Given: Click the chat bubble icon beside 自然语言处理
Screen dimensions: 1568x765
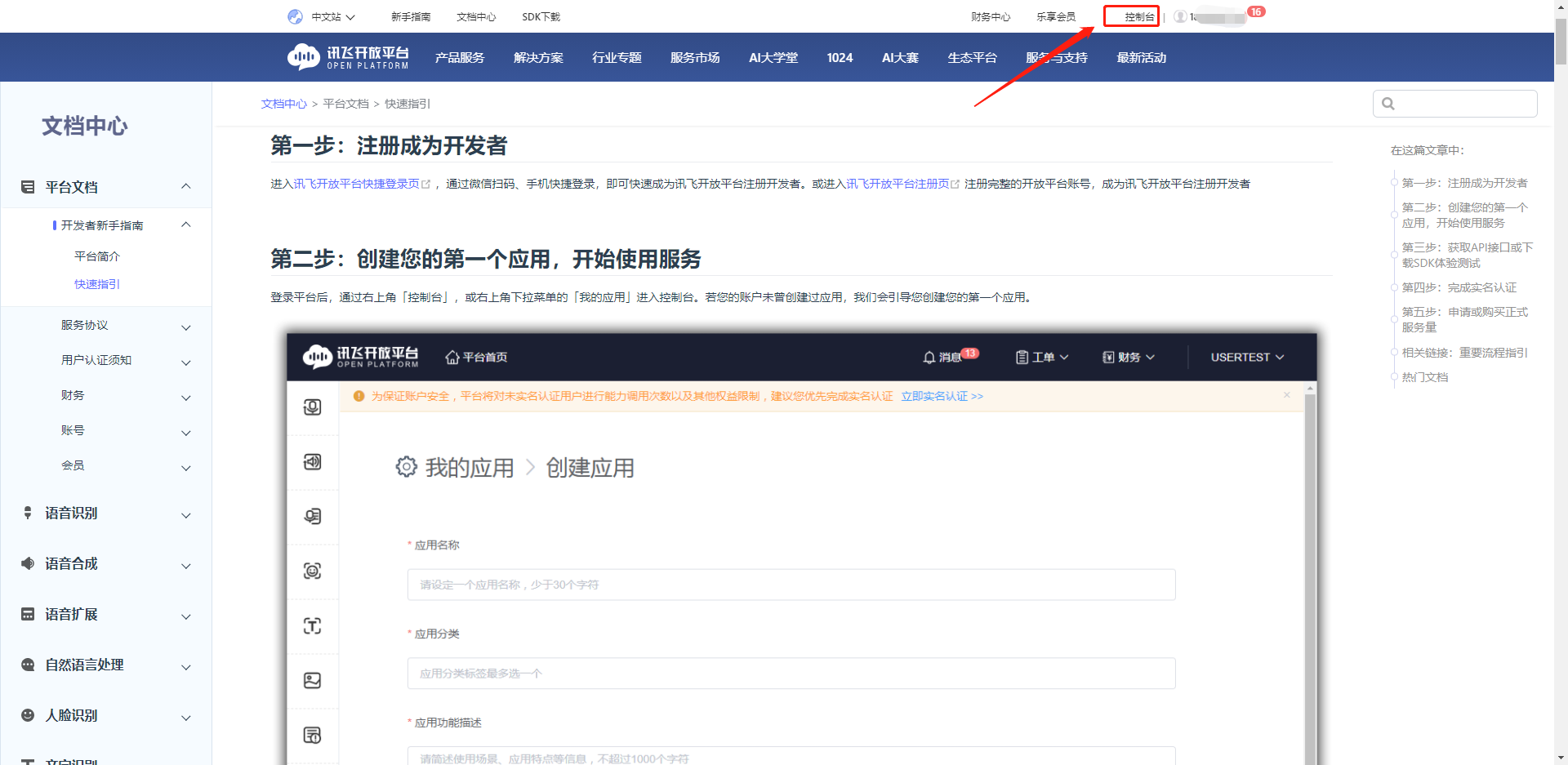Looking at the screenshot, I should [x=27, y=665].
